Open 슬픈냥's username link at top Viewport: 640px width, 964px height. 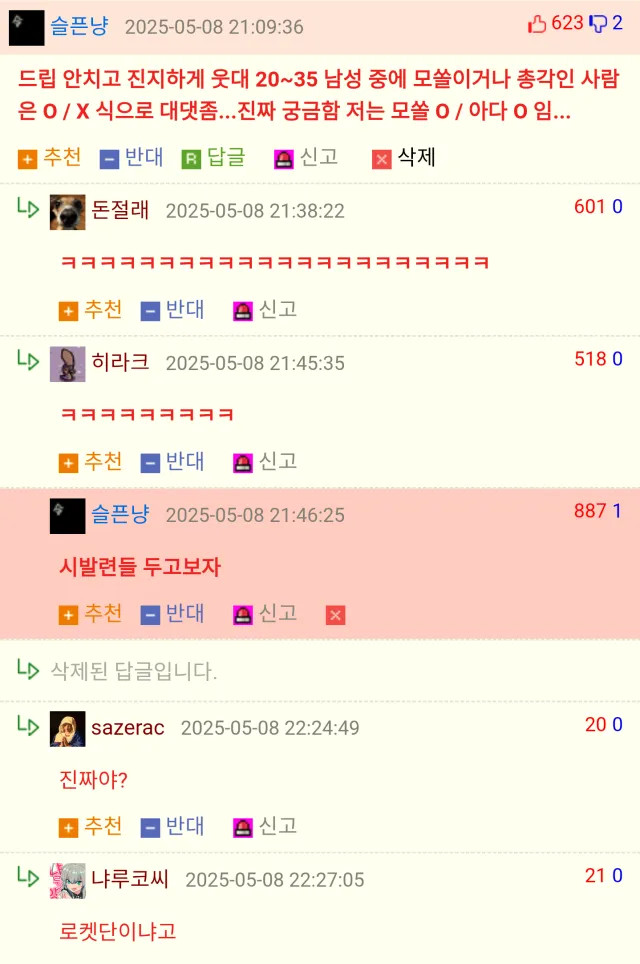[x=79, y=26]
